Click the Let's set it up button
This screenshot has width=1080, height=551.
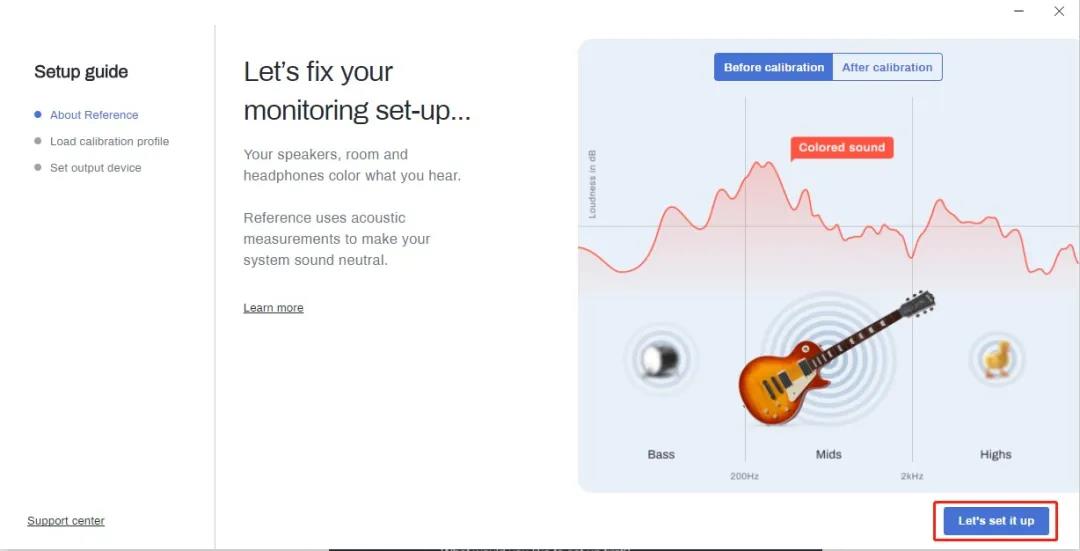pyautogui.click(x=996, y=521)
